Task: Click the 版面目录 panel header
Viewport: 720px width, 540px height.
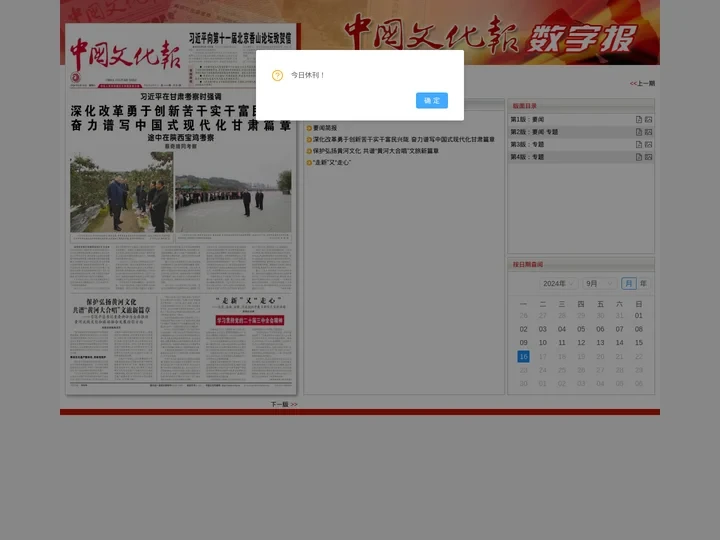Action: 581,106
